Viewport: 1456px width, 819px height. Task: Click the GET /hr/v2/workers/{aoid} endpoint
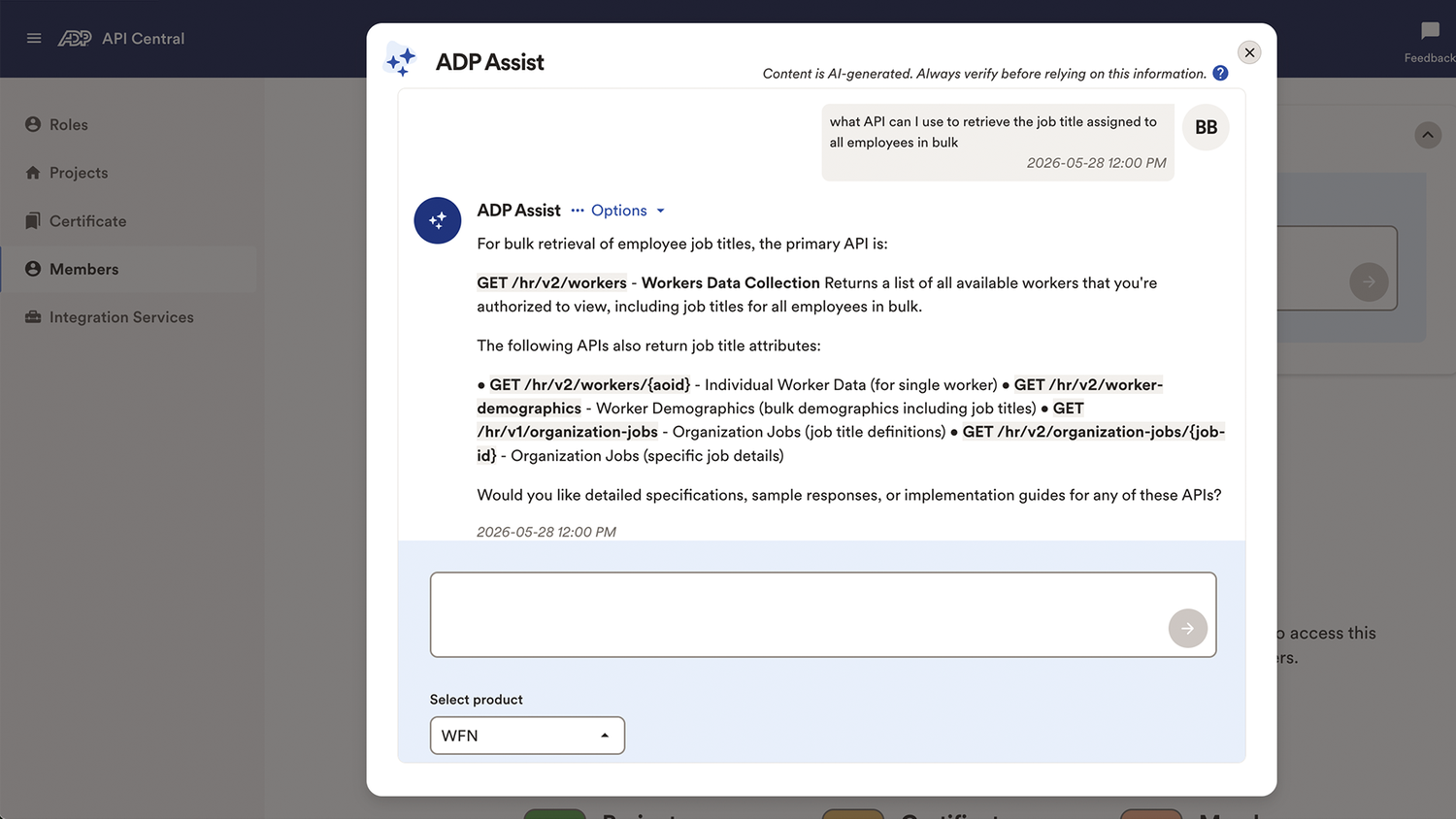[x=590, y=384]
